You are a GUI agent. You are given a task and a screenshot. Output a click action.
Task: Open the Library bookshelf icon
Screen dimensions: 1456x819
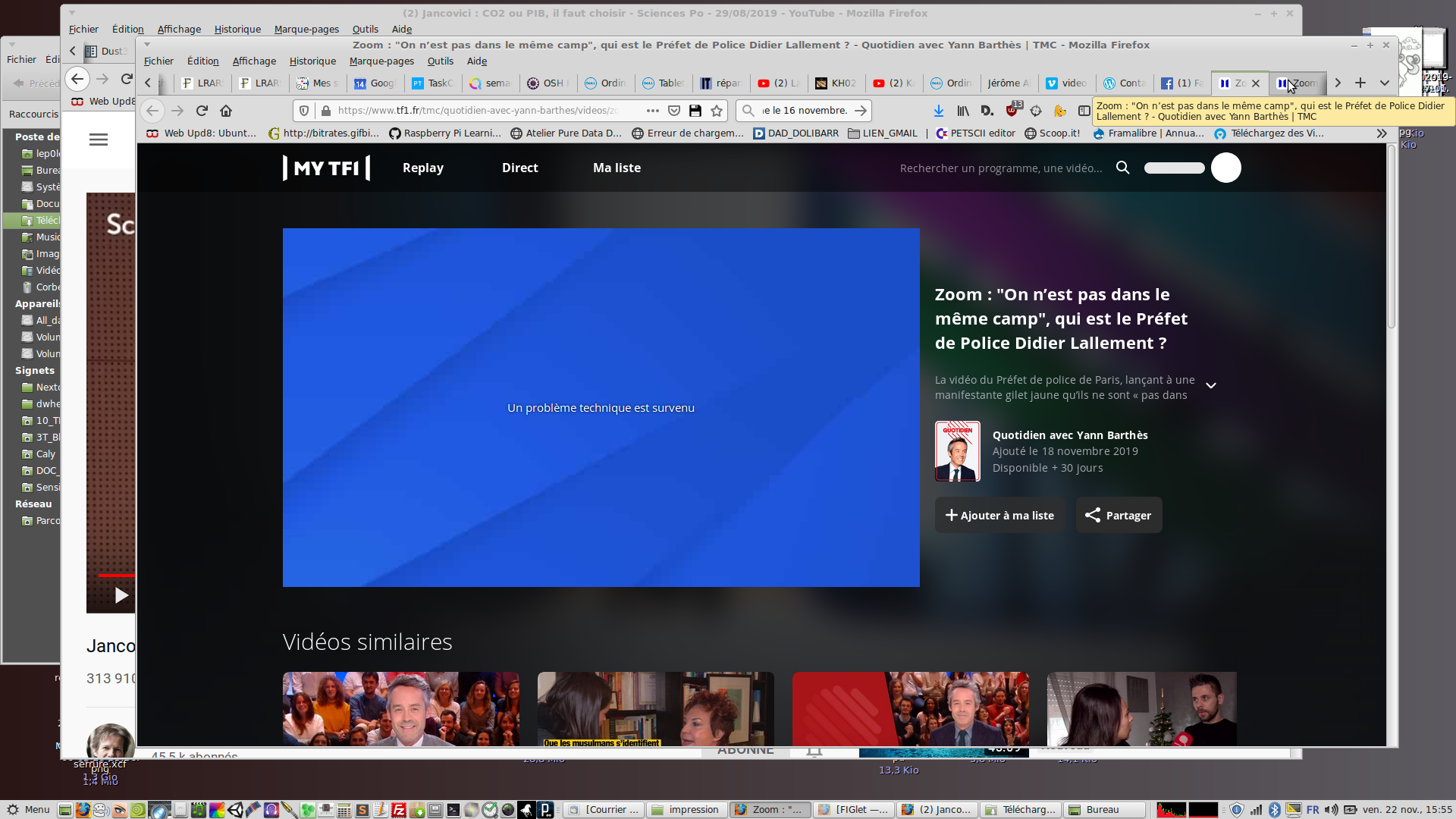(x=963, y=111)
